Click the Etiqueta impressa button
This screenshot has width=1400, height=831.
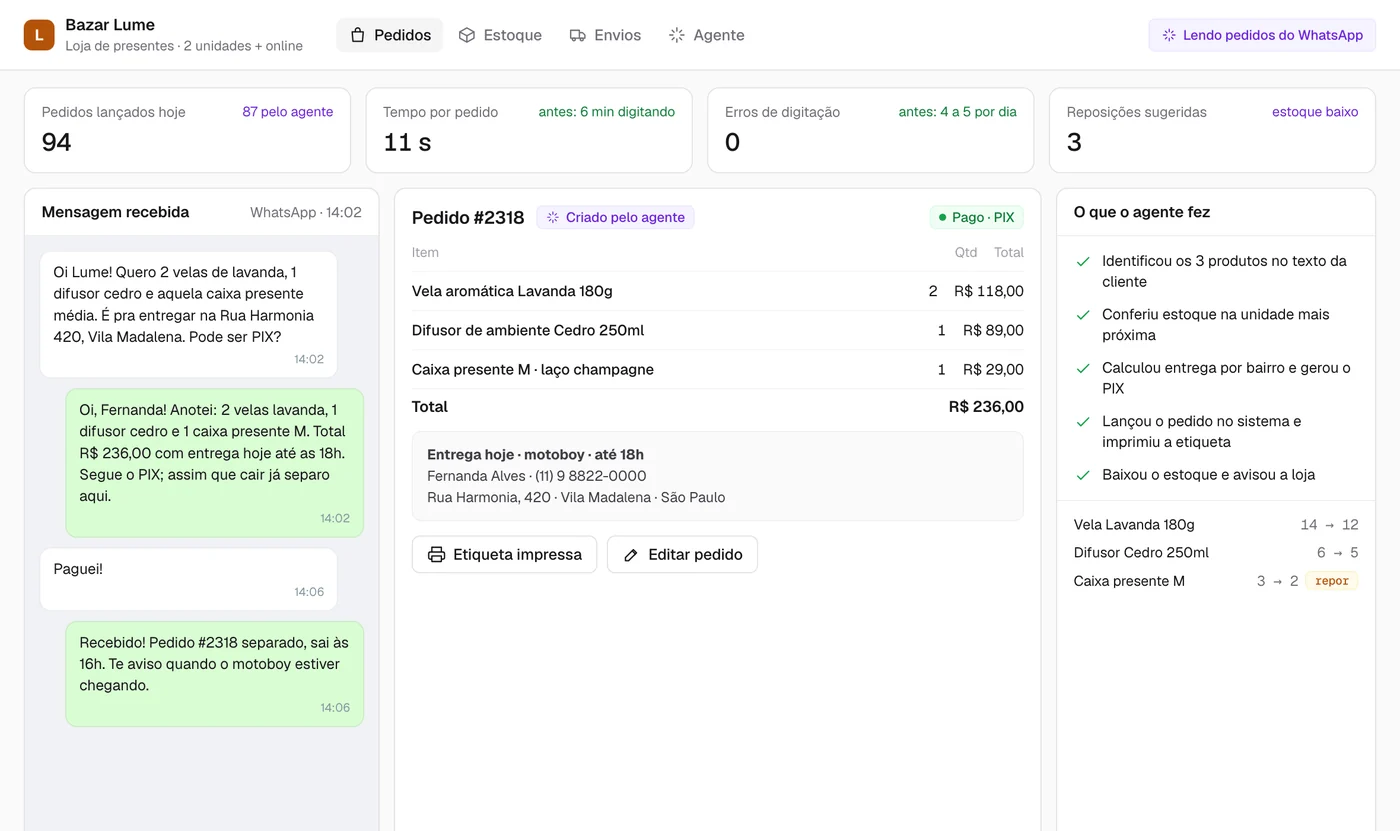pos(504,554)
